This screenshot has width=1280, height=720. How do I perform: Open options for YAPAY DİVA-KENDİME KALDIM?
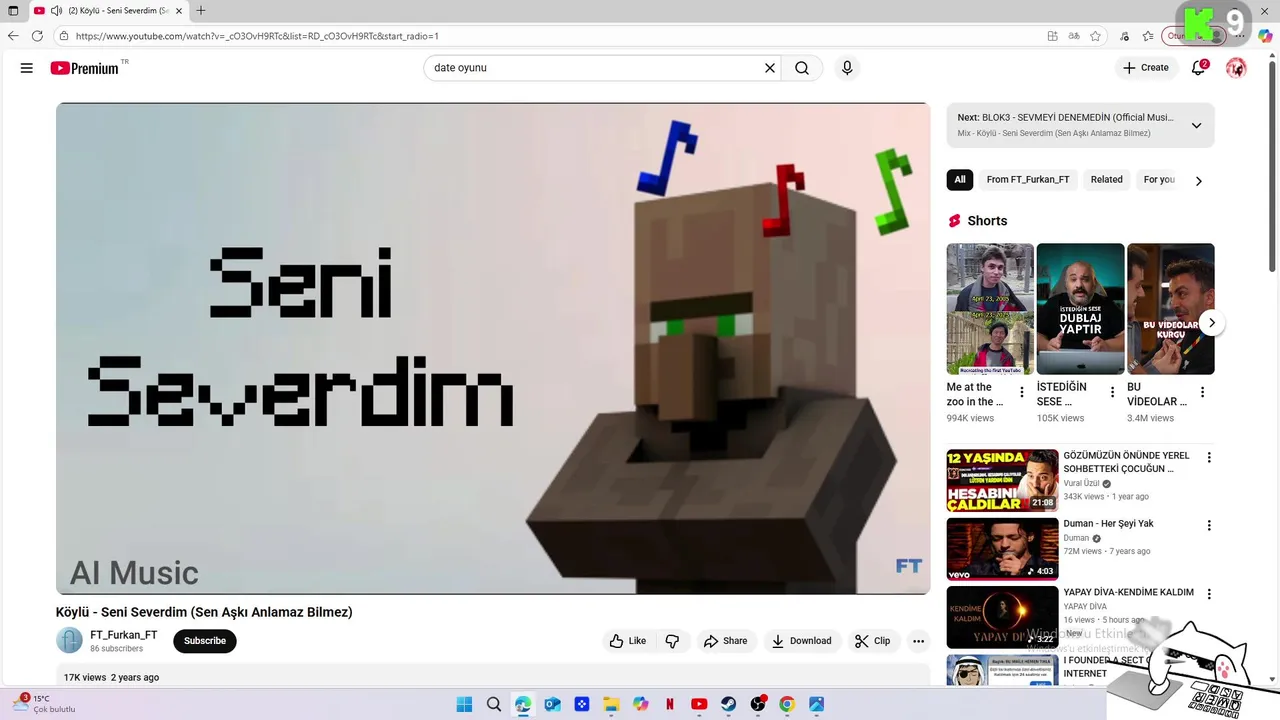tap(1208, 594)
